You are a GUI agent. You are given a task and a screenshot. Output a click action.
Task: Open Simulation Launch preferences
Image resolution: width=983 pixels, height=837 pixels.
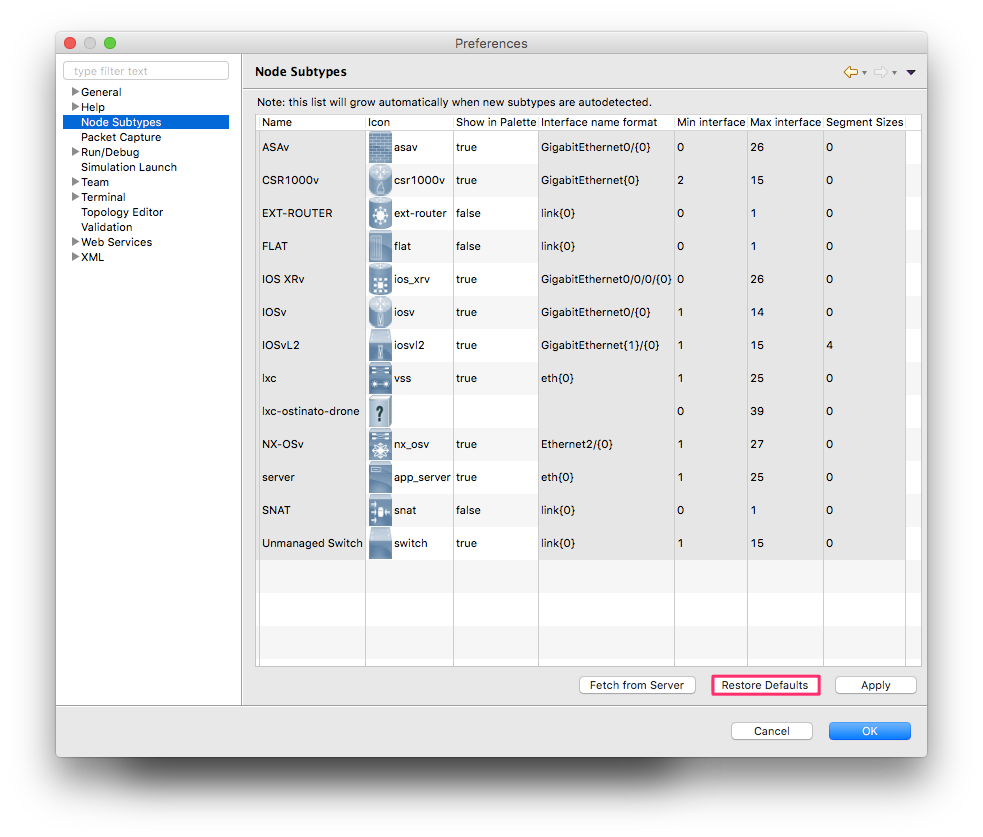tap(129, 167)
